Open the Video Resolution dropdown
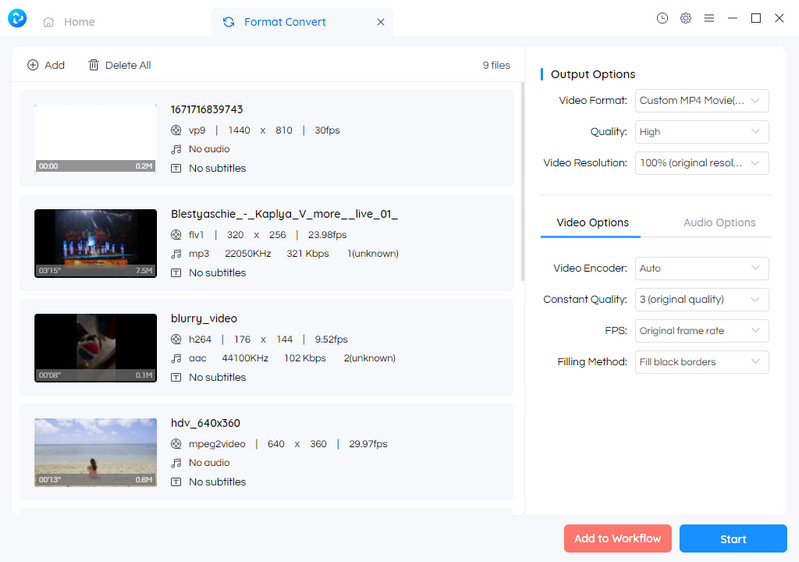The image size is (799, 562). tap(702, 163)
